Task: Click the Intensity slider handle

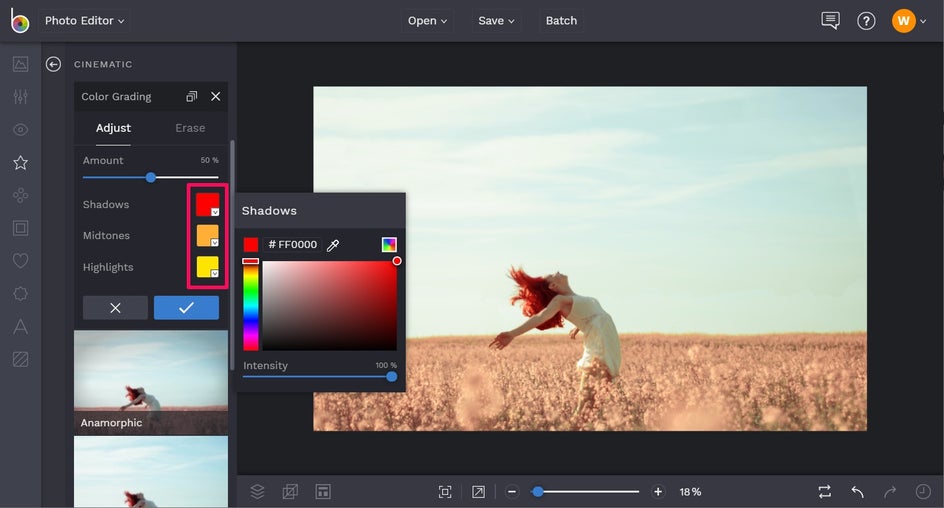Action: (x=391, y=377)
